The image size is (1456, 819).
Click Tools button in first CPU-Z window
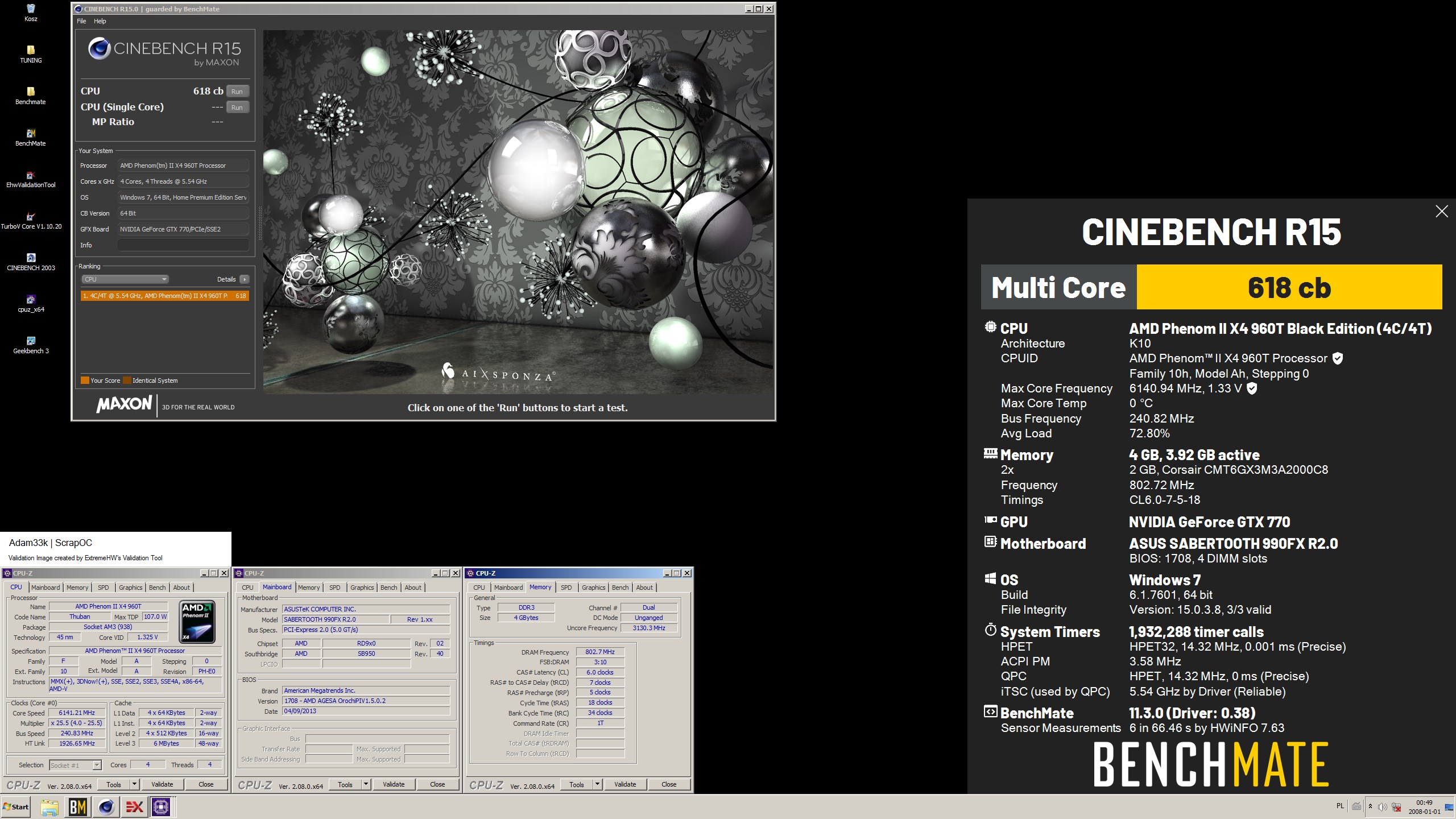pos(114,784)
